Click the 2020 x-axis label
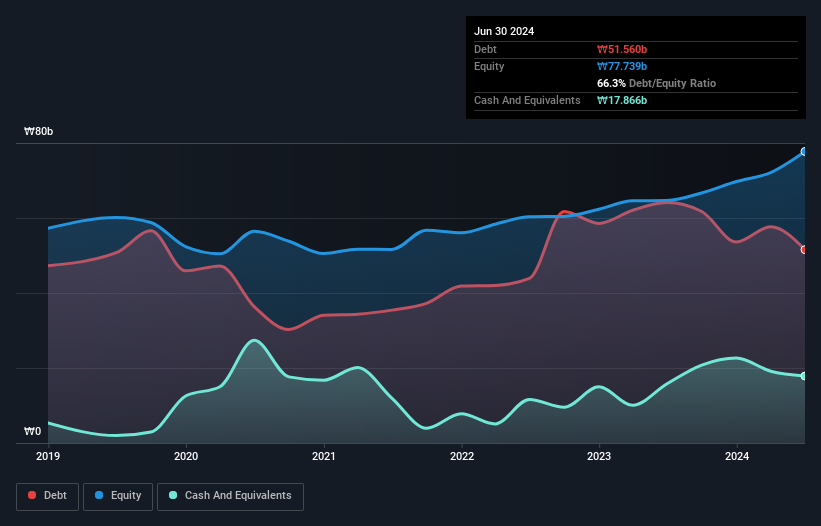Viewport: 821px width, 526px height. coord(186,456)
